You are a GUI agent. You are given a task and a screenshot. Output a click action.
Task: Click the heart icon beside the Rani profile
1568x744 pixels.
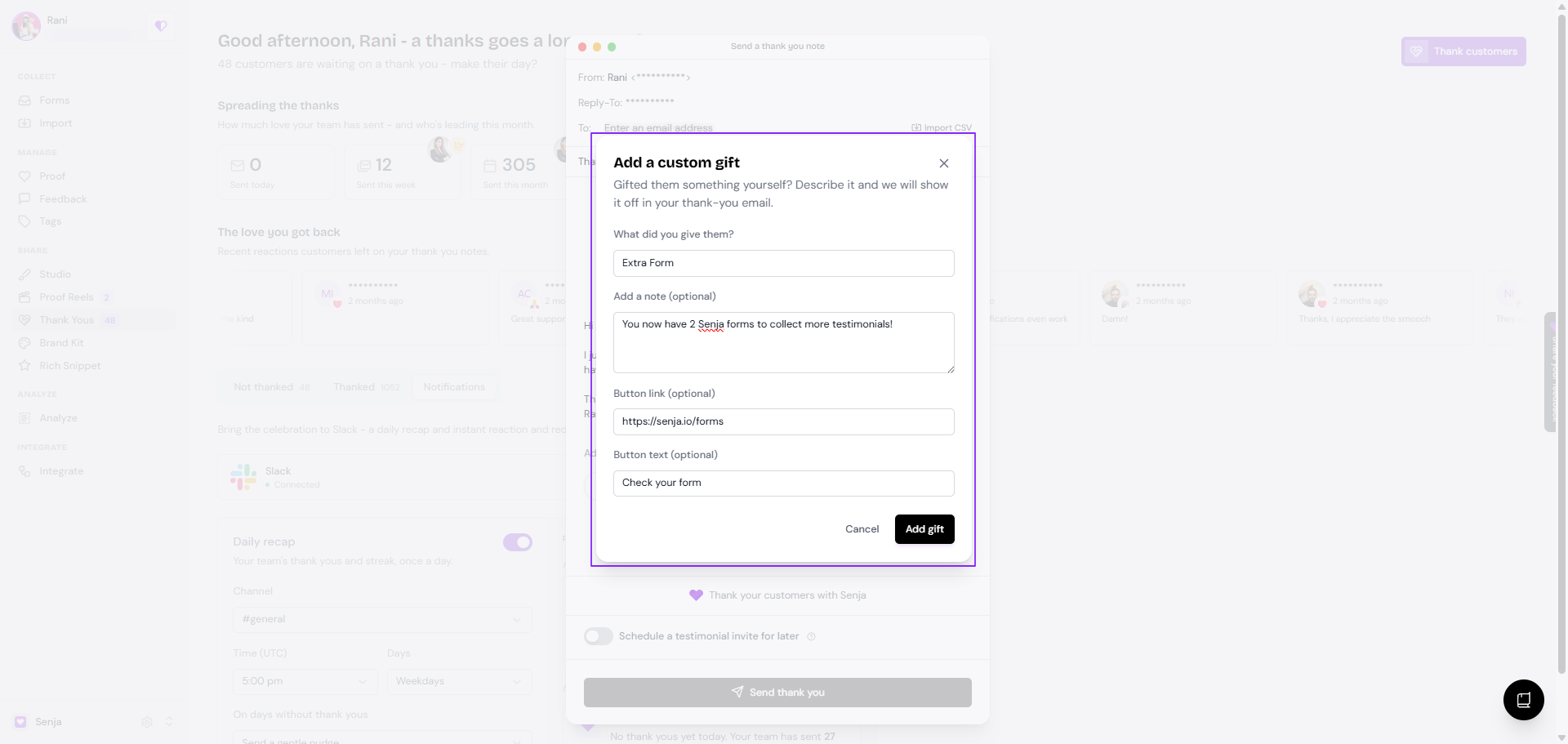pyautogui.click(x=161, y=26)
